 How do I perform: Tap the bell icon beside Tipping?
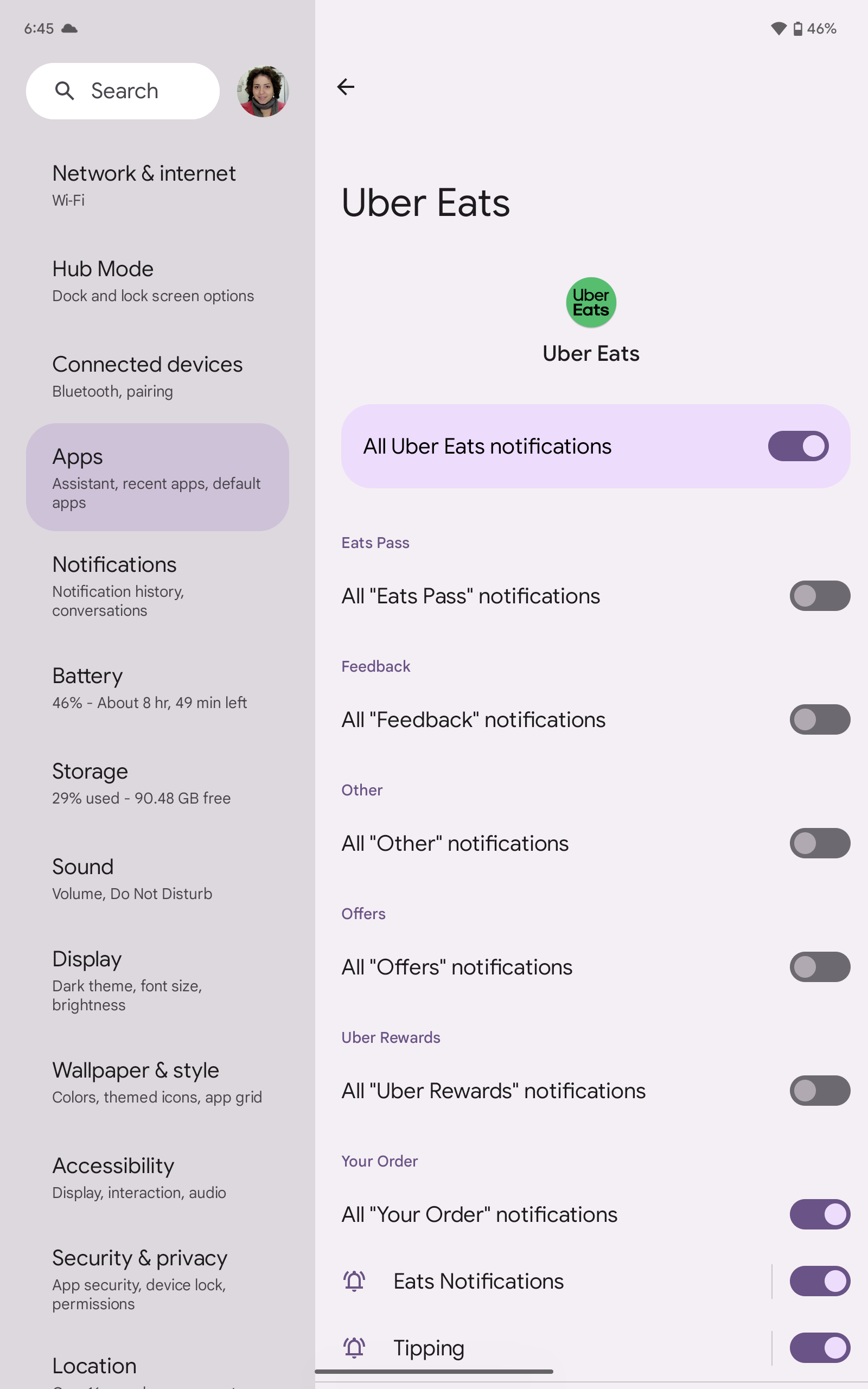click(x=354, y=1347)
